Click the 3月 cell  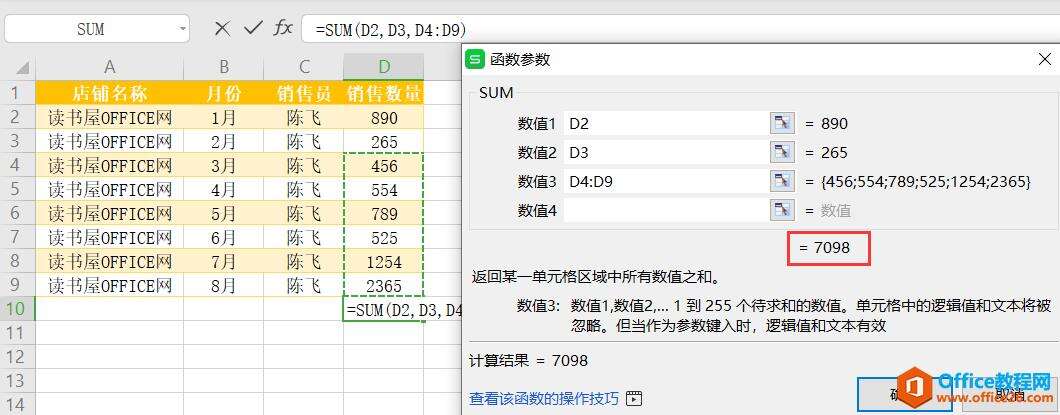point(224,166)
